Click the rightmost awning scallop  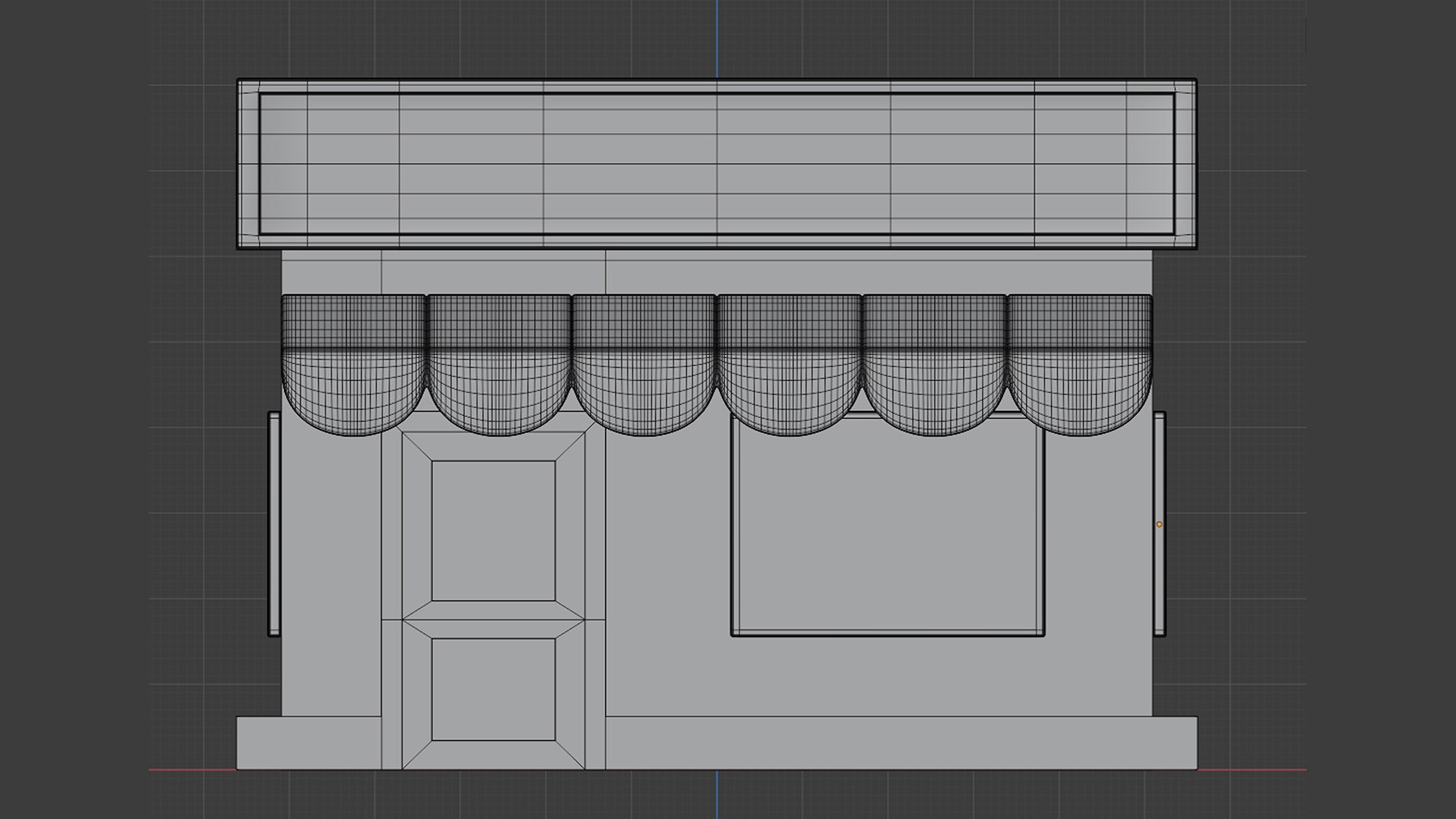pos(1080,364)
